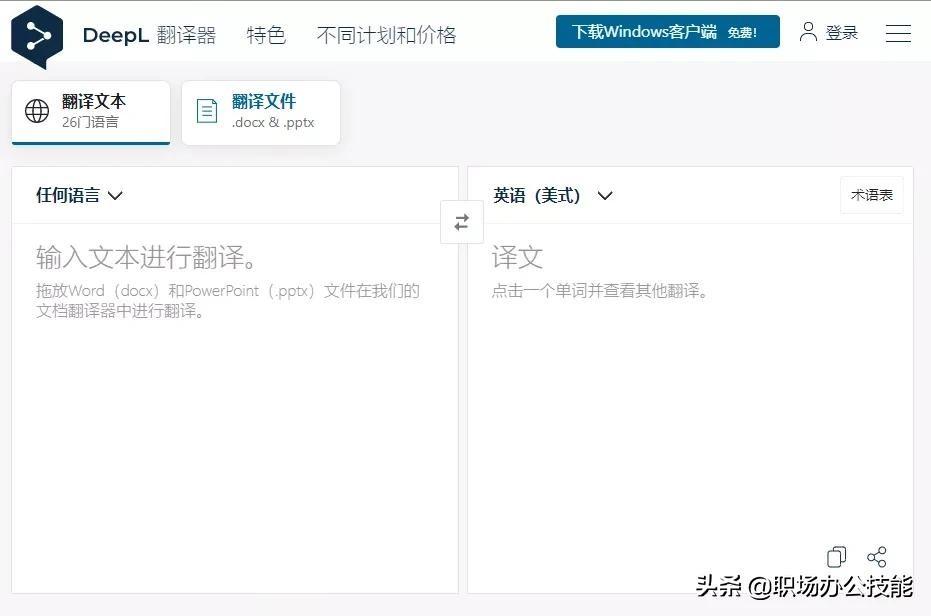Click the globe icon in 翻译文本 tab
Viewport: 931px width, 616px height.
[x=37, y=111]
